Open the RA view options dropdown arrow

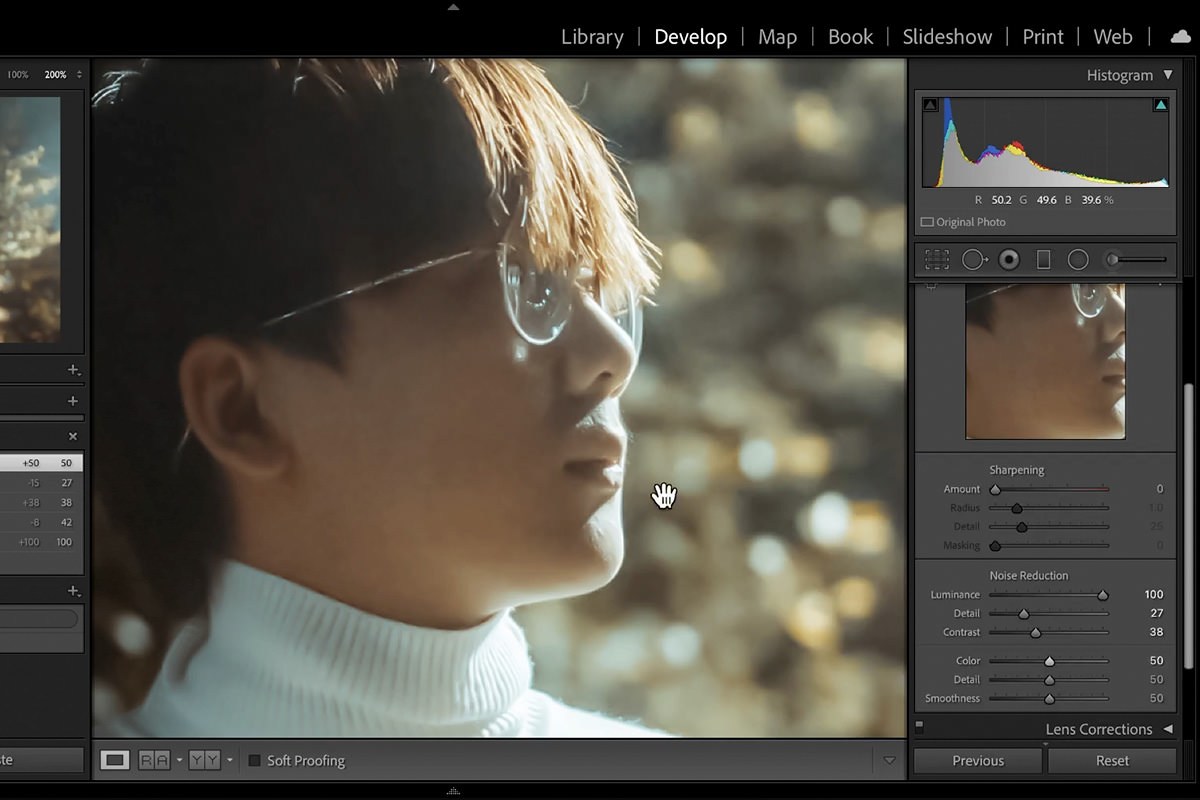coord(179,760)
